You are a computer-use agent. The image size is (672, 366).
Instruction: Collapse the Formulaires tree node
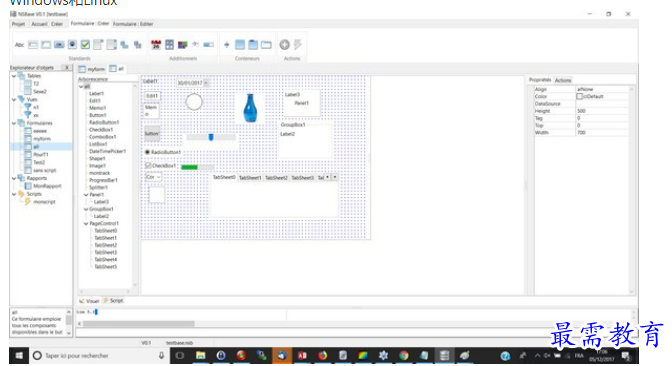(x=14, y=123)
